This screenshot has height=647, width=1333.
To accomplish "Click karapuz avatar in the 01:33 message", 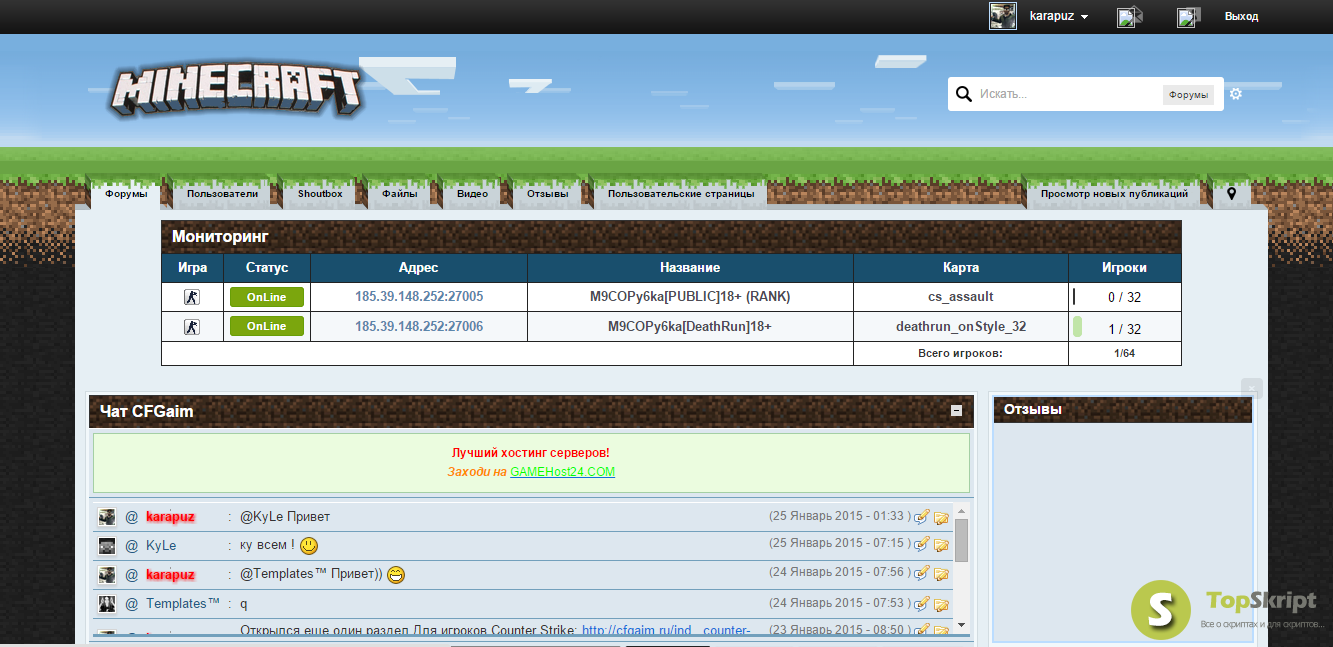I will [107, 517].
